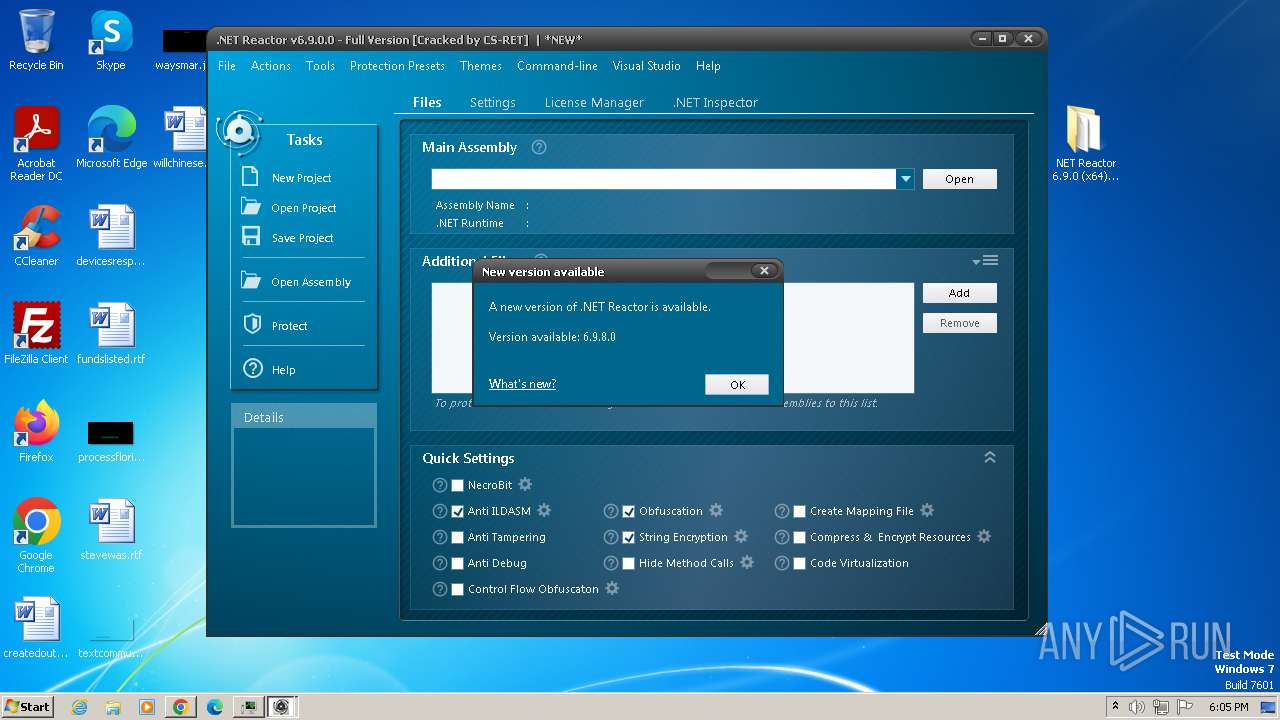The height and width of the screenshot is (720, 1280).
Task: Open Protection Presets menu
Action: pyautogui.click(x=397, y=66)
